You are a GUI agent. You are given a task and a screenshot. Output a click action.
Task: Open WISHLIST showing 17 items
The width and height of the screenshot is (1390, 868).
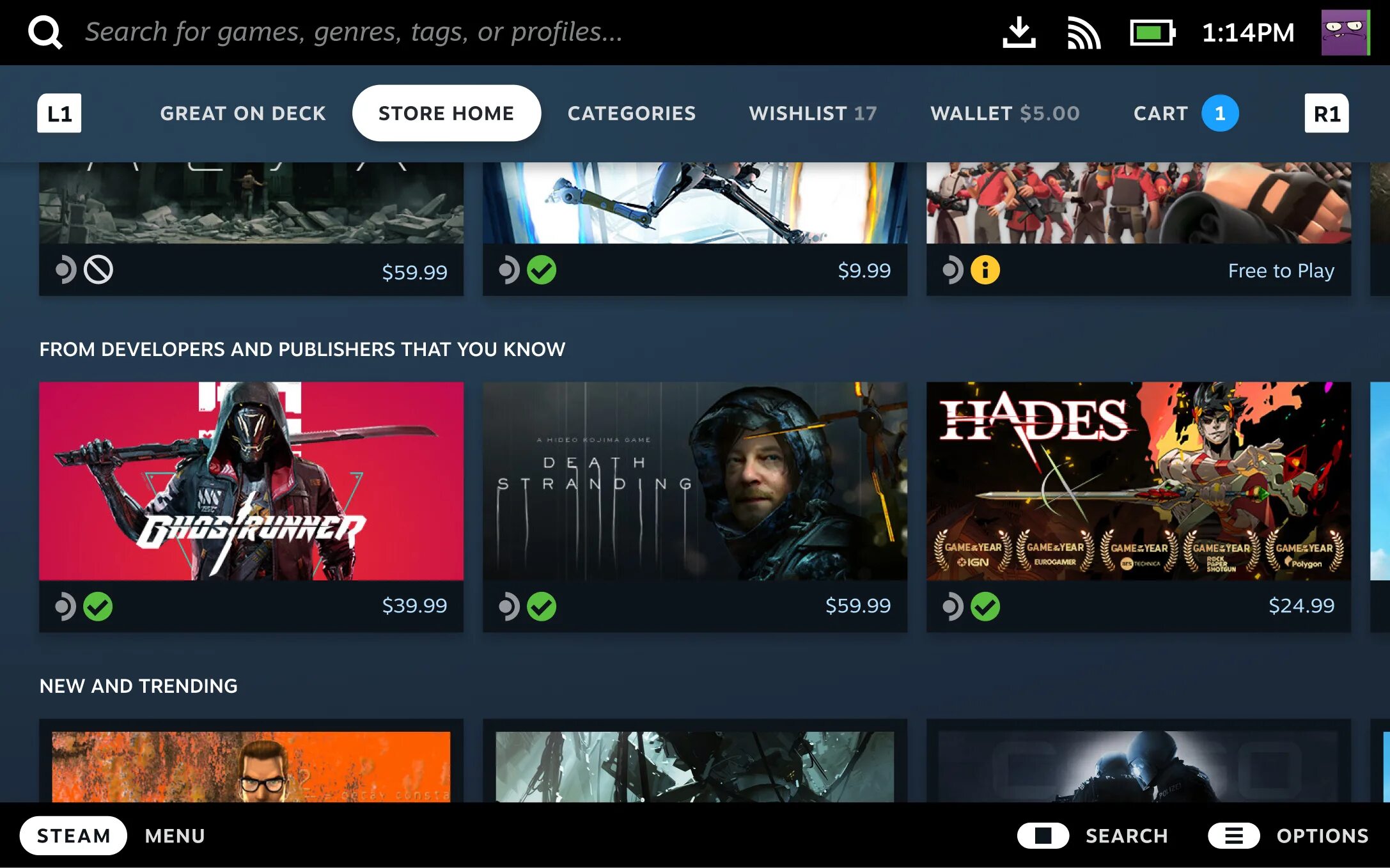coord(813,113)
